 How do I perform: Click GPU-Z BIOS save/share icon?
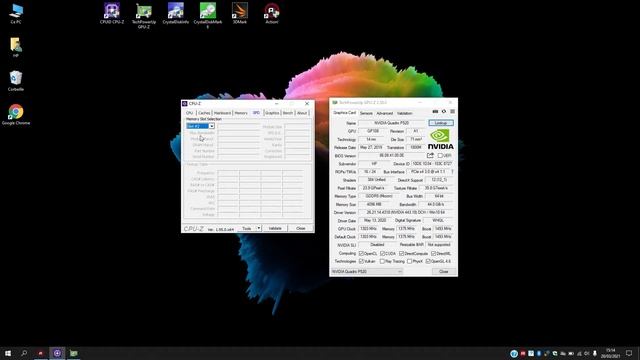coord(430,156)
